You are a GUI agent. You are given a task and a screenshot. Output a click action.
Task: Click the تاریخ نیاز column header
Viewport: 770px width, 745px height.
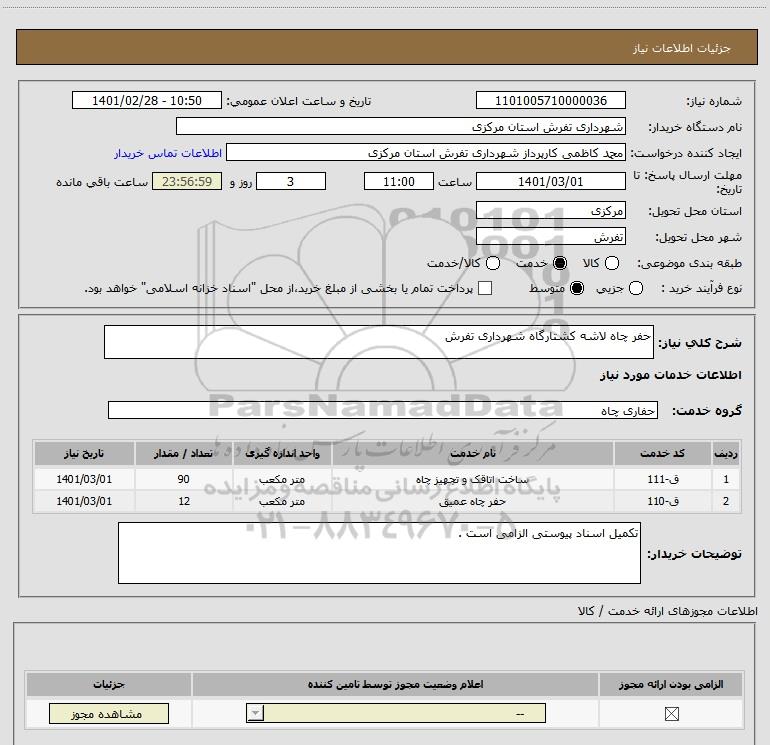coord(84,453)
